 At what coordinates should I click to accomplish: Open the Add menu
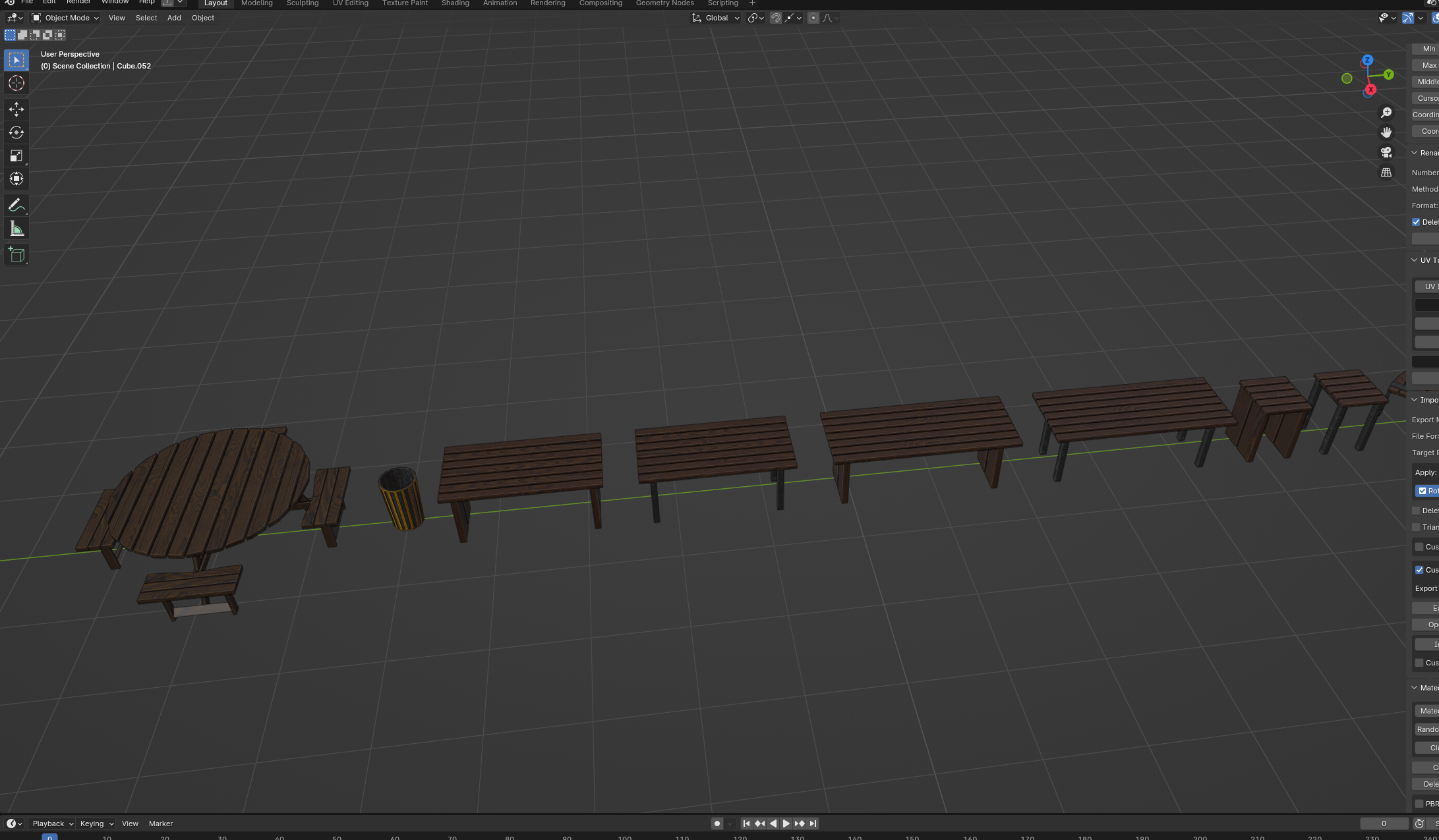click(x=174, y=18)
